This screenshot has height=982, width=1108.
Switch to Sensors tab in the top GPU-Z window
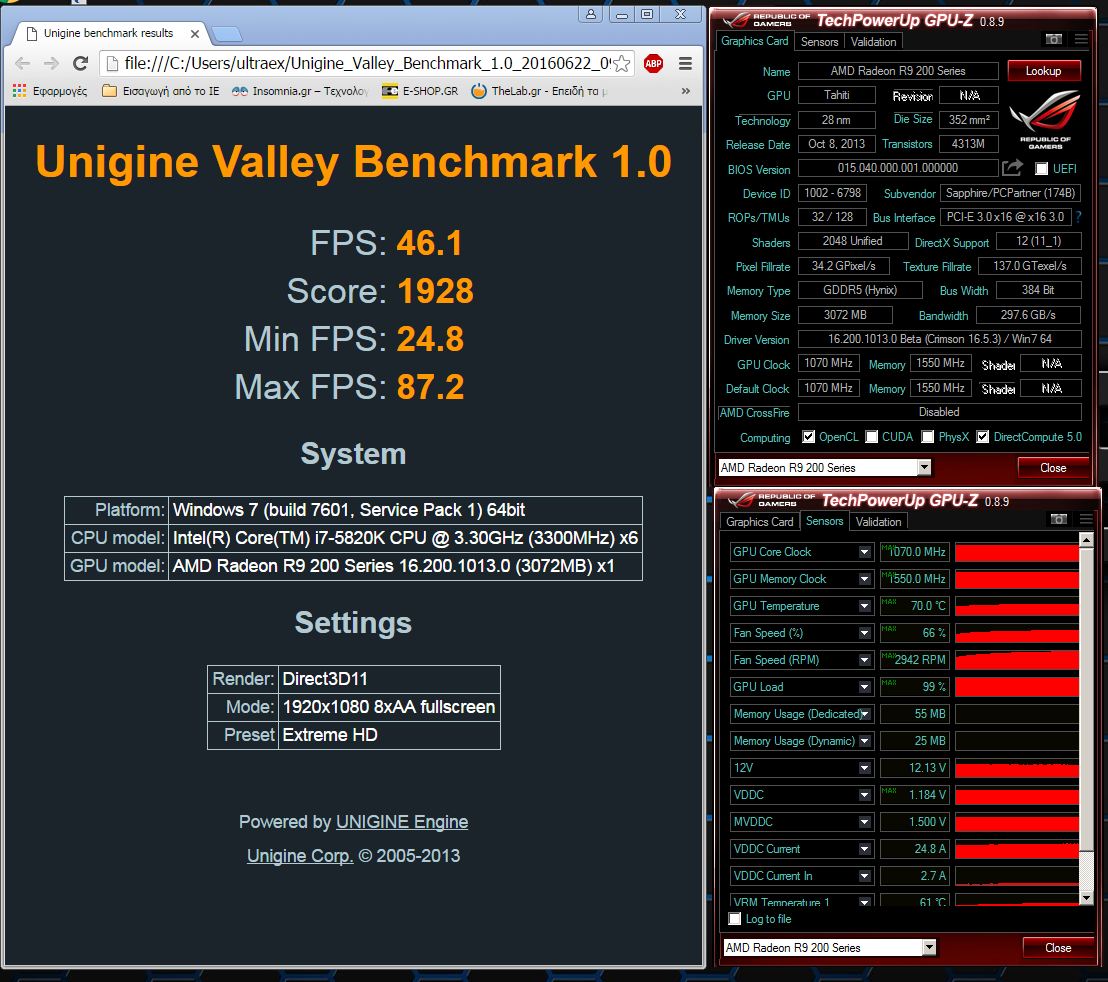click(819, 42)
